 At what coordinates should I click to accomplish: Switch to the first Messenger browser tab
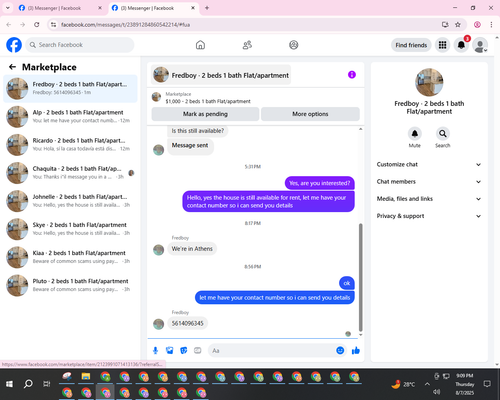(x=61, y=8)
